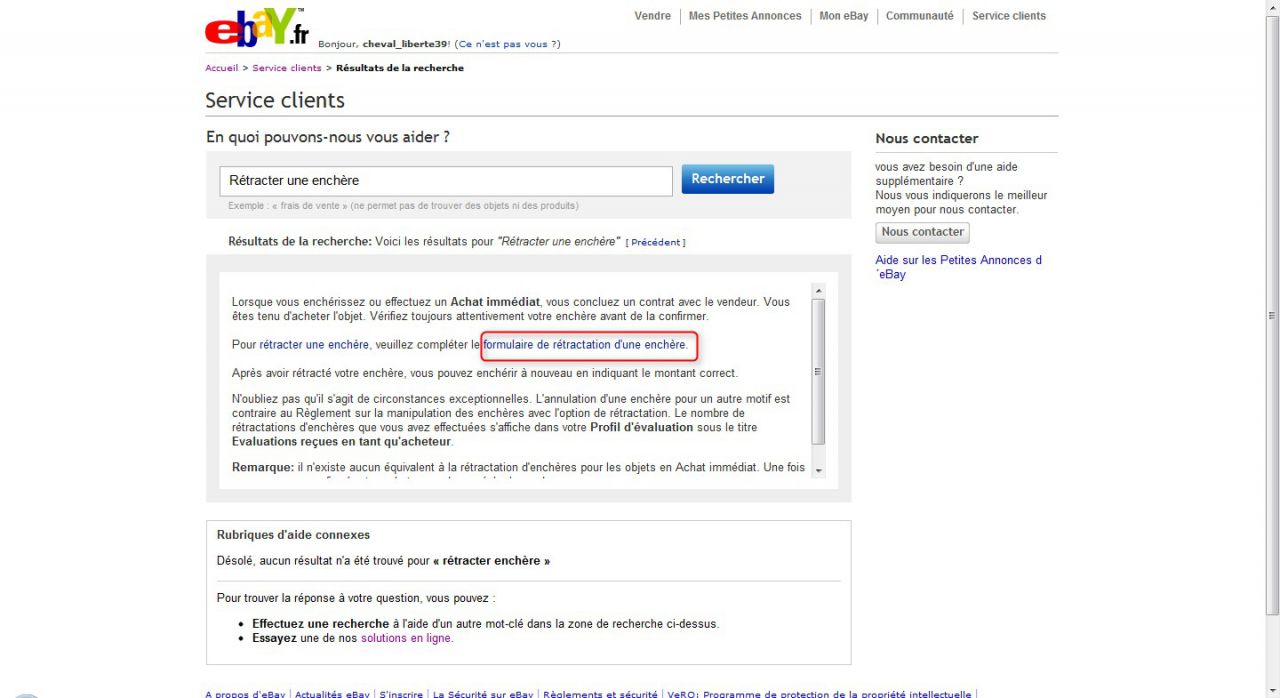
Task: Go to Mes Petites Annonces
Action: [745, 16]
